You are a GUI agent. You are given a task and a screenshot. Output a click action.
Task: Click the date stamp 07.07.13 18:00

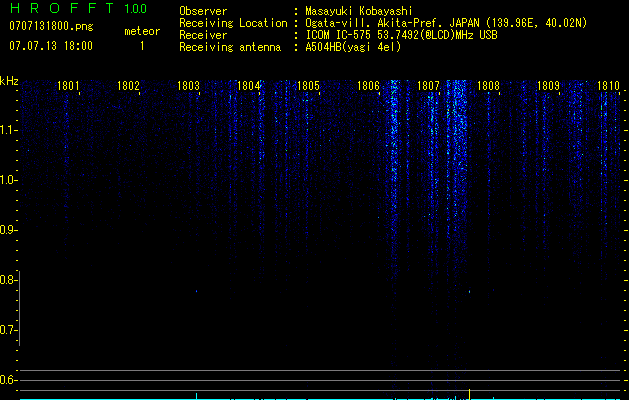pyautogui.click(x=51, y=46)
